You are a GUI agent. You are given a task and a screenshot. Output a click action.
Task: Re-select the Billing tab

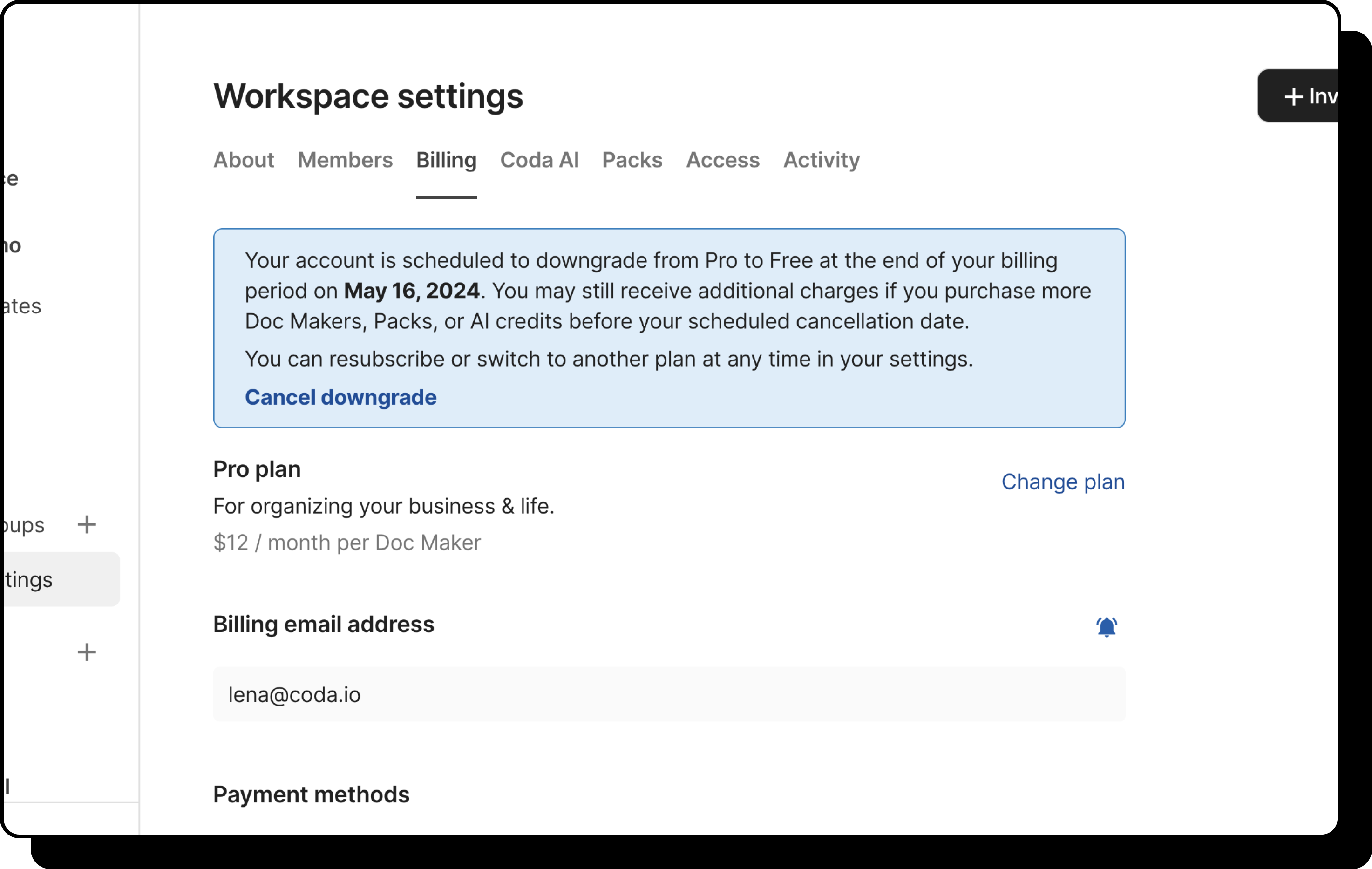446,161
